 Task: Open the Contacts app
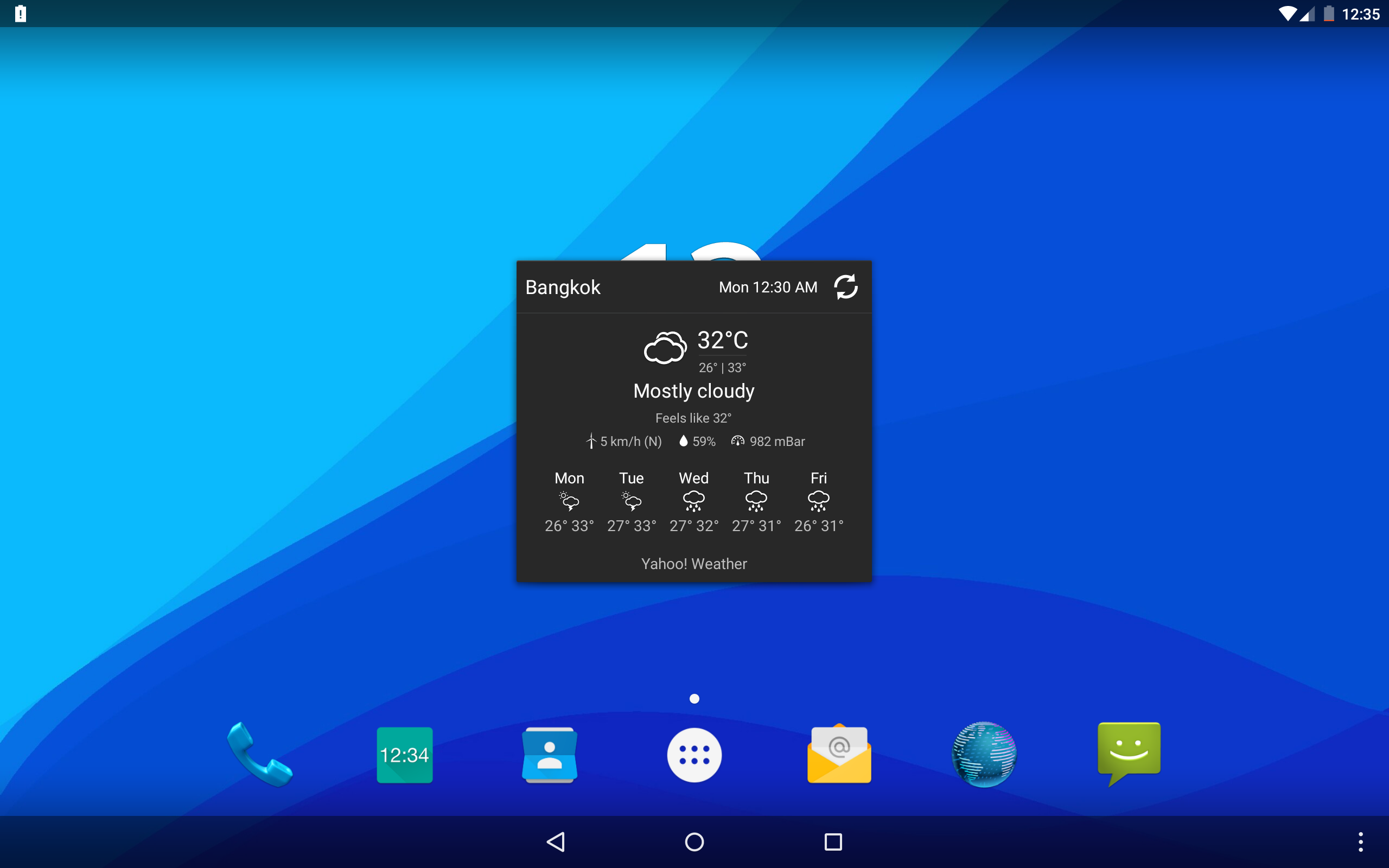pyautogui.click(x=549, y=754)
